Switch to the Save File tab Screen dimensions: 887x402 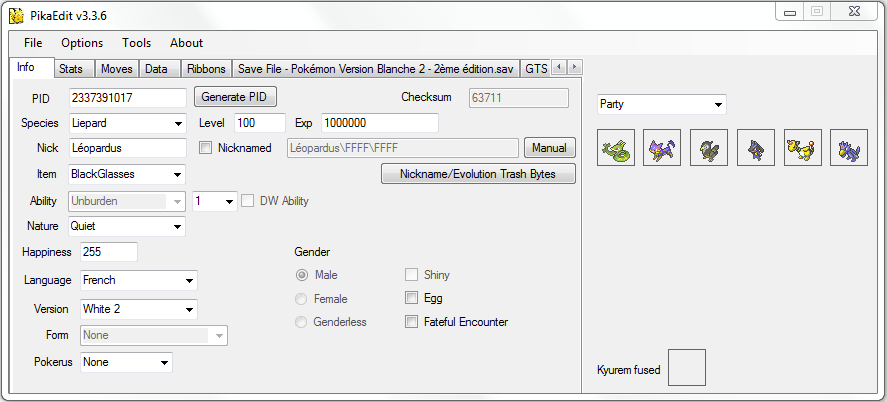[376, 69]
